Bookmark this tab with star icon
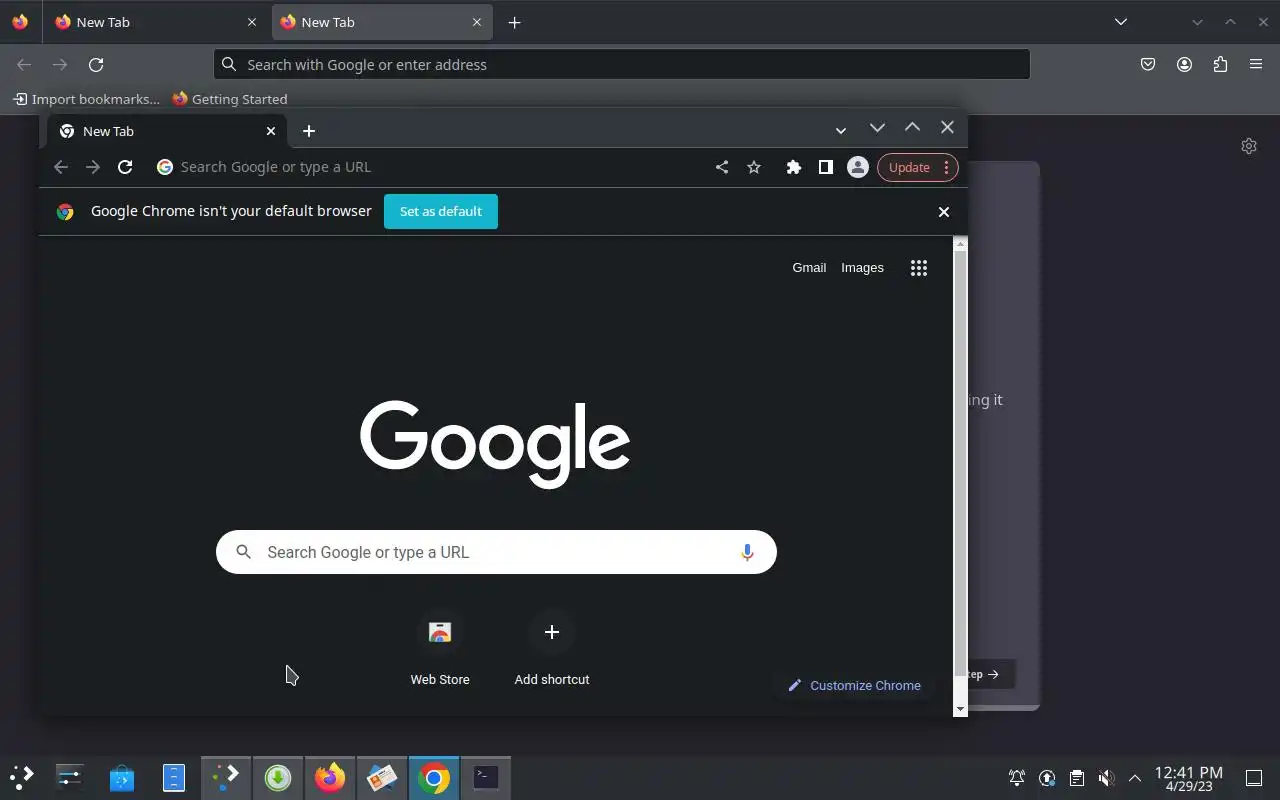The width and height of the screenshot is (1280, 800). click(754, 167)
